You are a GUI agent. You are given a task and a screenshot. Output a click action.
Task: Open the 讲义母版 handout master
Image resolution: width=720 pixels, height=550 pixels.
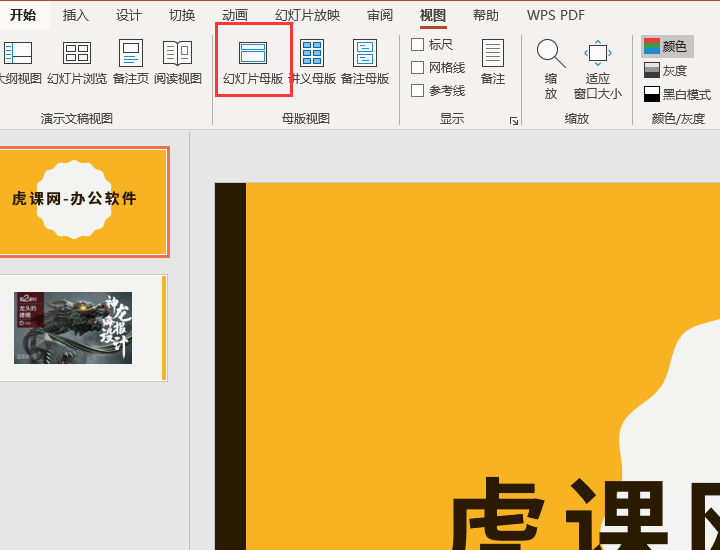click(312, 61)
